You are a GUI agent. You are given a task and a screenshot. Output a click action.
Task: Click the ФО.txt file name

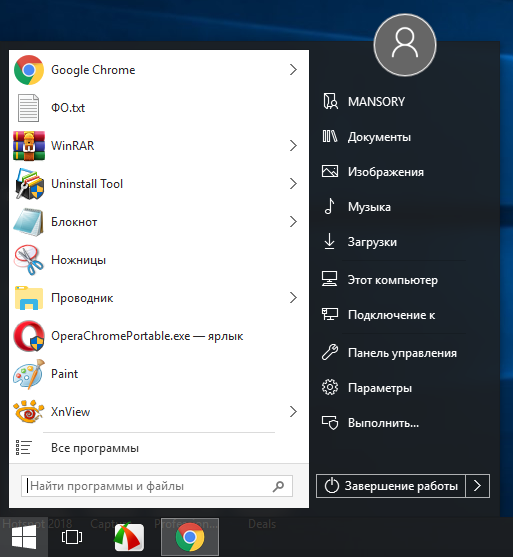coord(68,108)
